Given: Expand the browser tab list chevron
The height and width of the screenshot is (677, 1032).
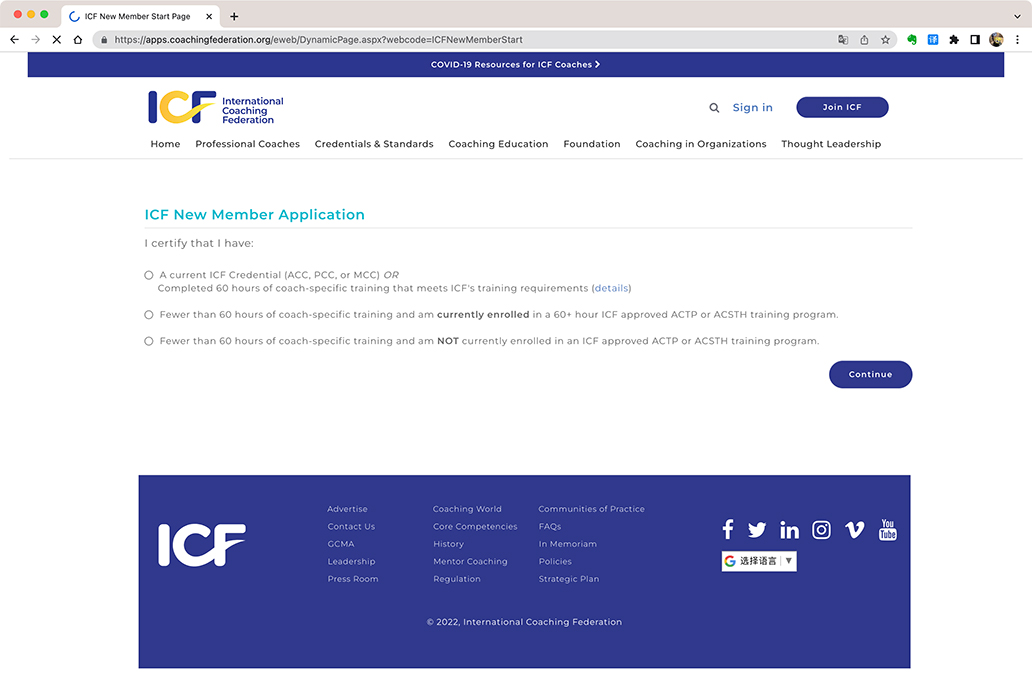Looking at the screenshot, I should 1017,16.
